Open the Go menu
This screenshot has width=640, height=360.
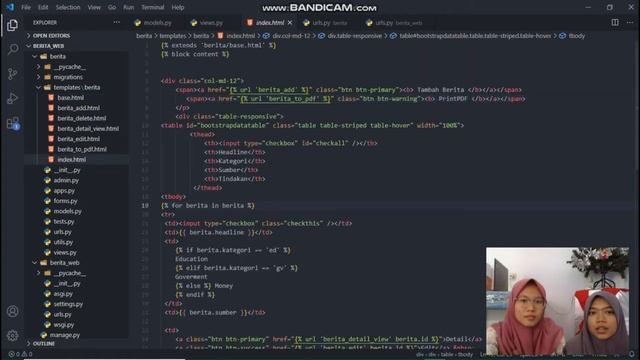point(112,7)
